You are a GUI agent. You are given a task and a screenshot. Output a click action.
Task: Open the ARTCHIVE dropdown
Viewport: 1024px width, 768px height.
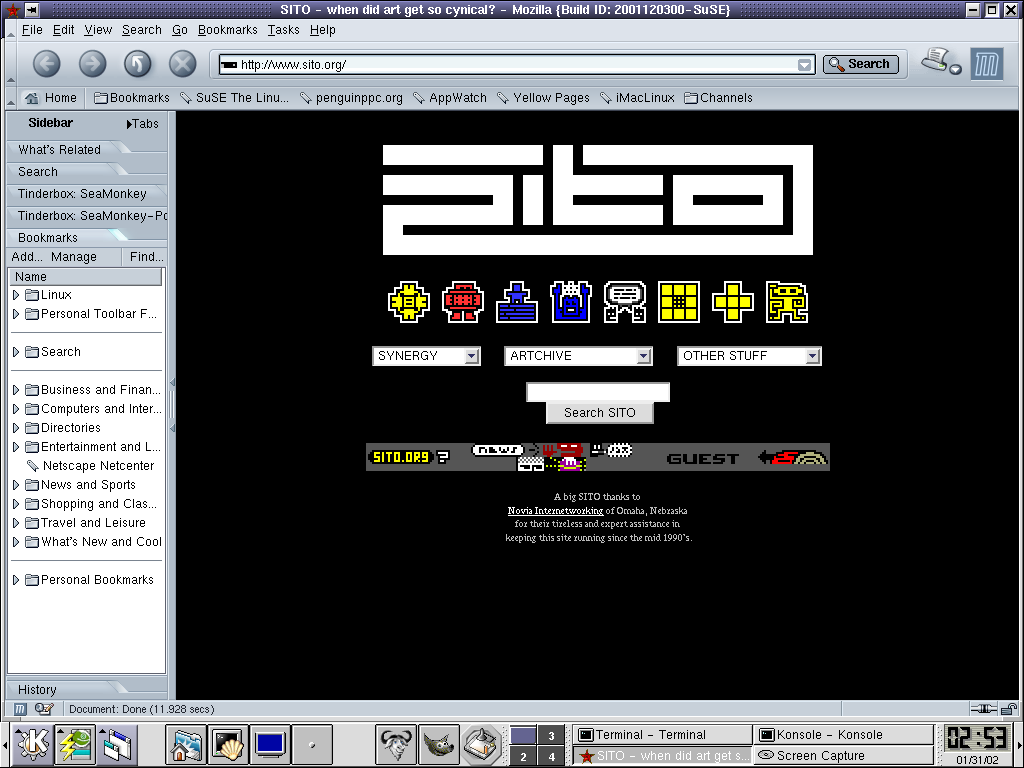click(578, 356)
